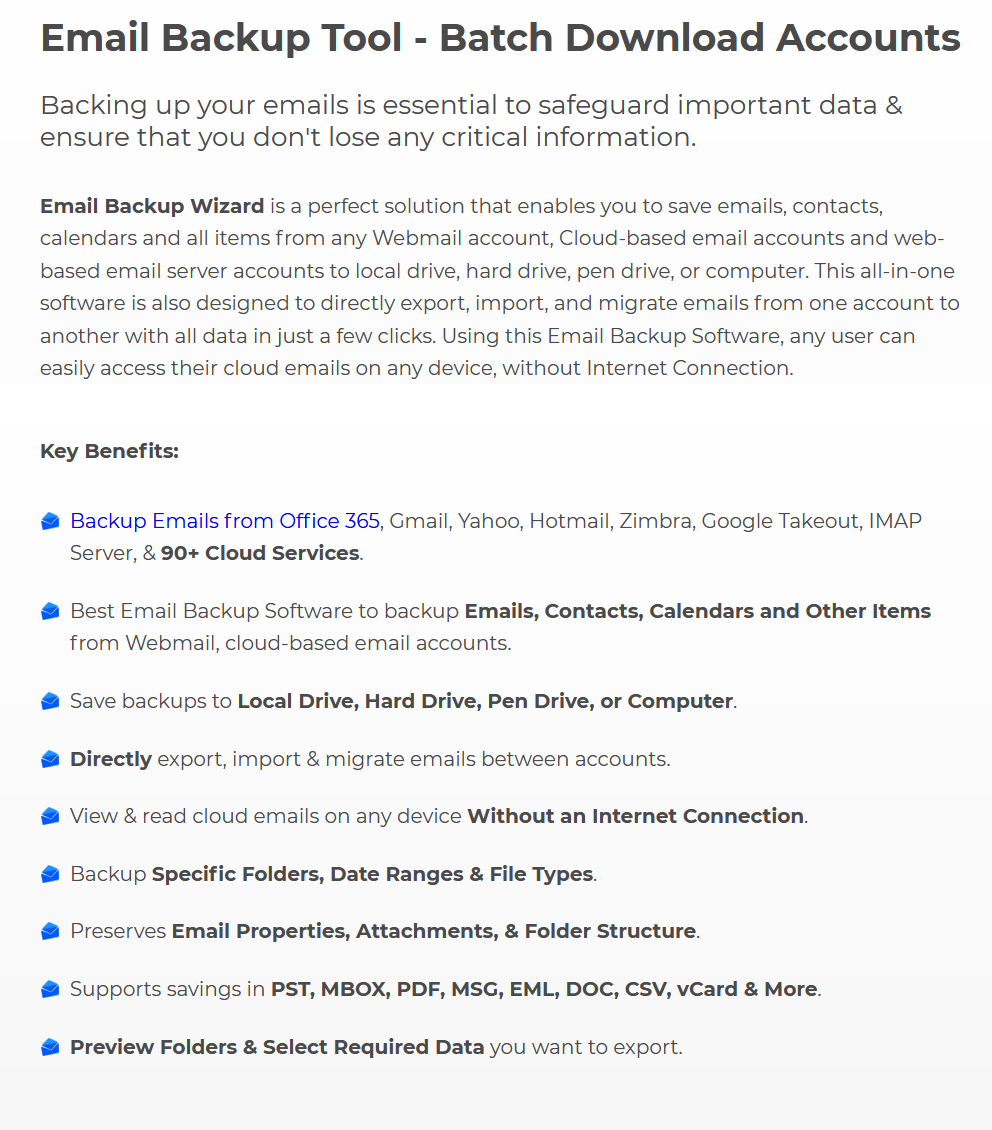The width and height of the screenshot is (992, 1130).
Task: Open the Backup Emails from Office 365 link
Action: tap(225, 521)
